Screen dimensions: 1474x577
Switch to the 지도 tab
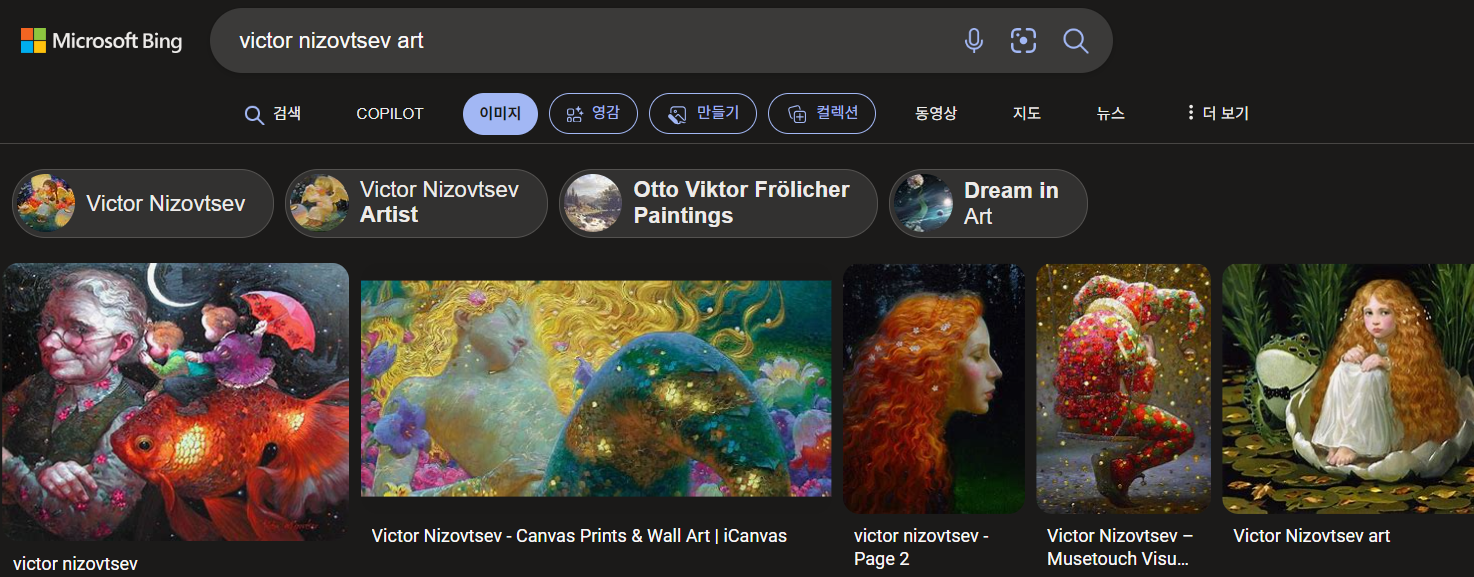(x=1027, y=114)
